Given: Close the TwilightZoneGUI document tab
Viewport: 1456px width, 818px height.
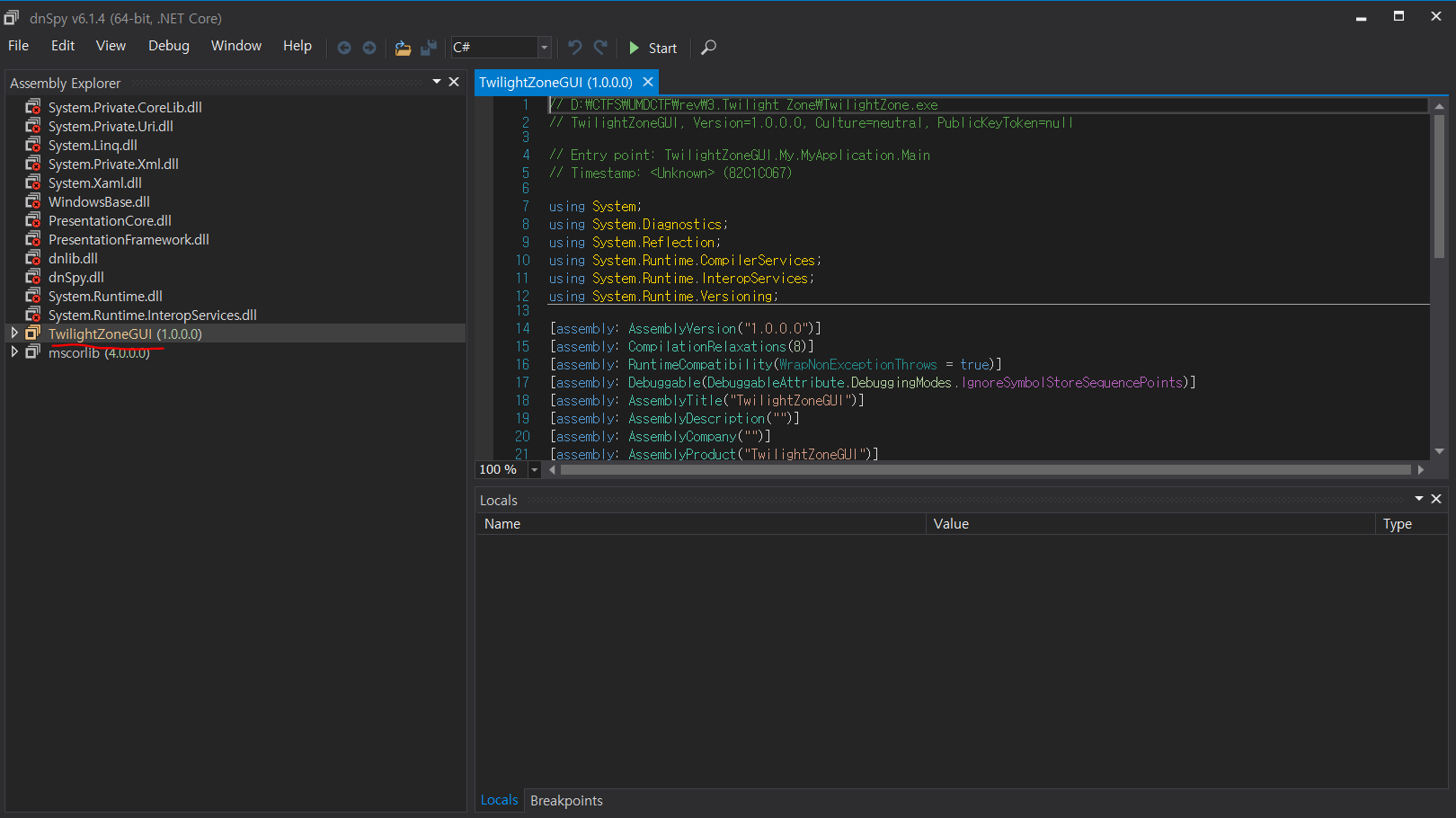Looking at the screenshot, I should click(x=647, y=82).
